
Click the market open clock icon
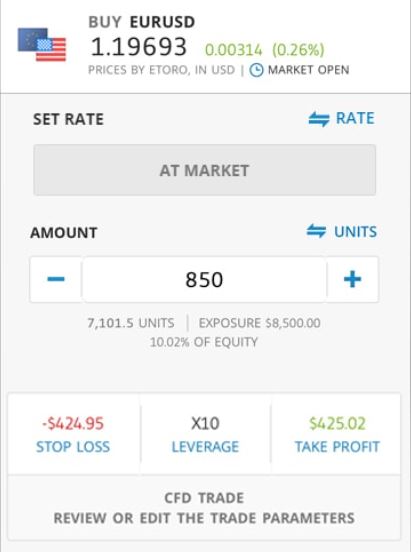(x=256, y=70)
